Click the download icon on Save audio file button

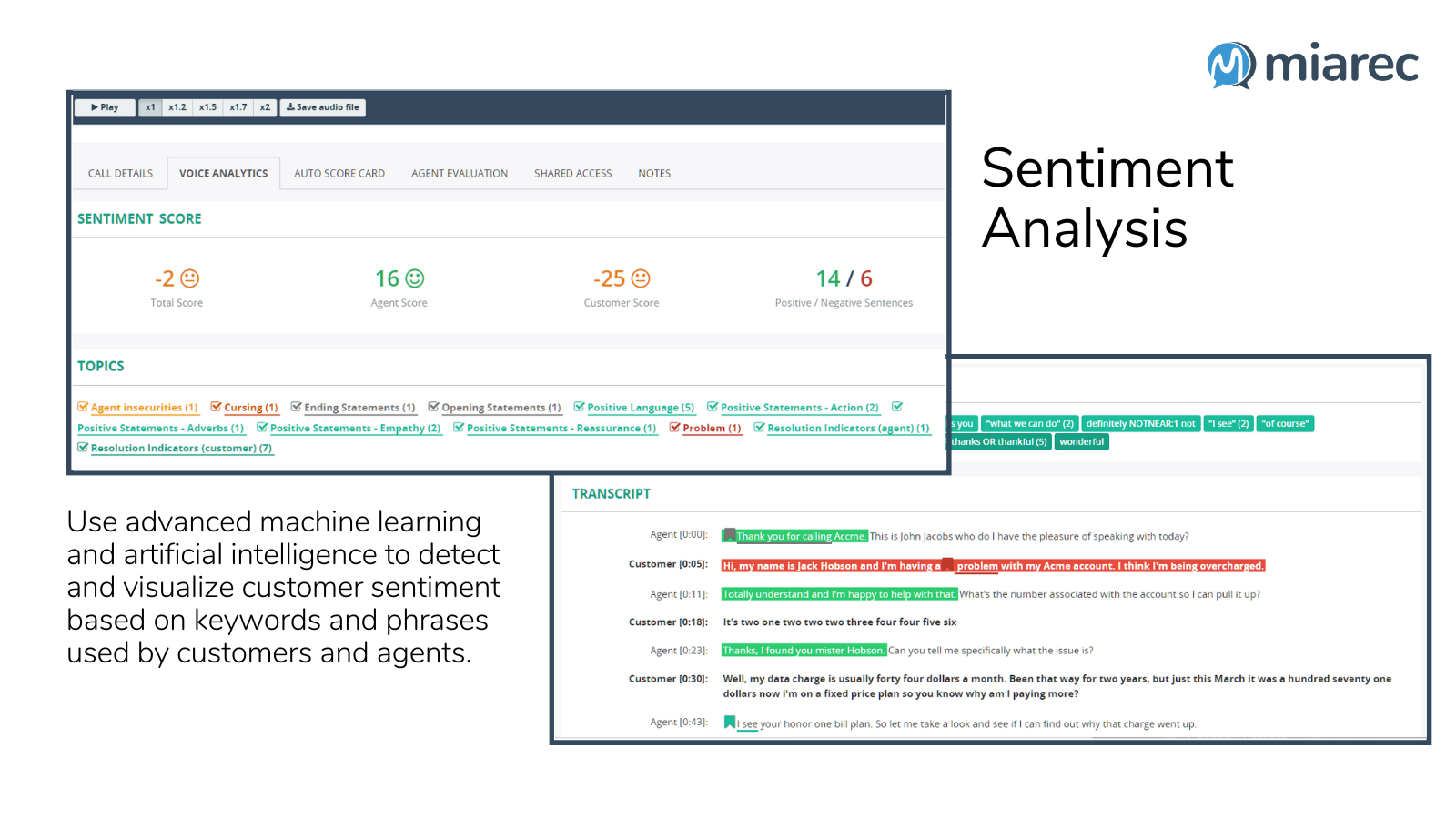[x=289, y=107]
